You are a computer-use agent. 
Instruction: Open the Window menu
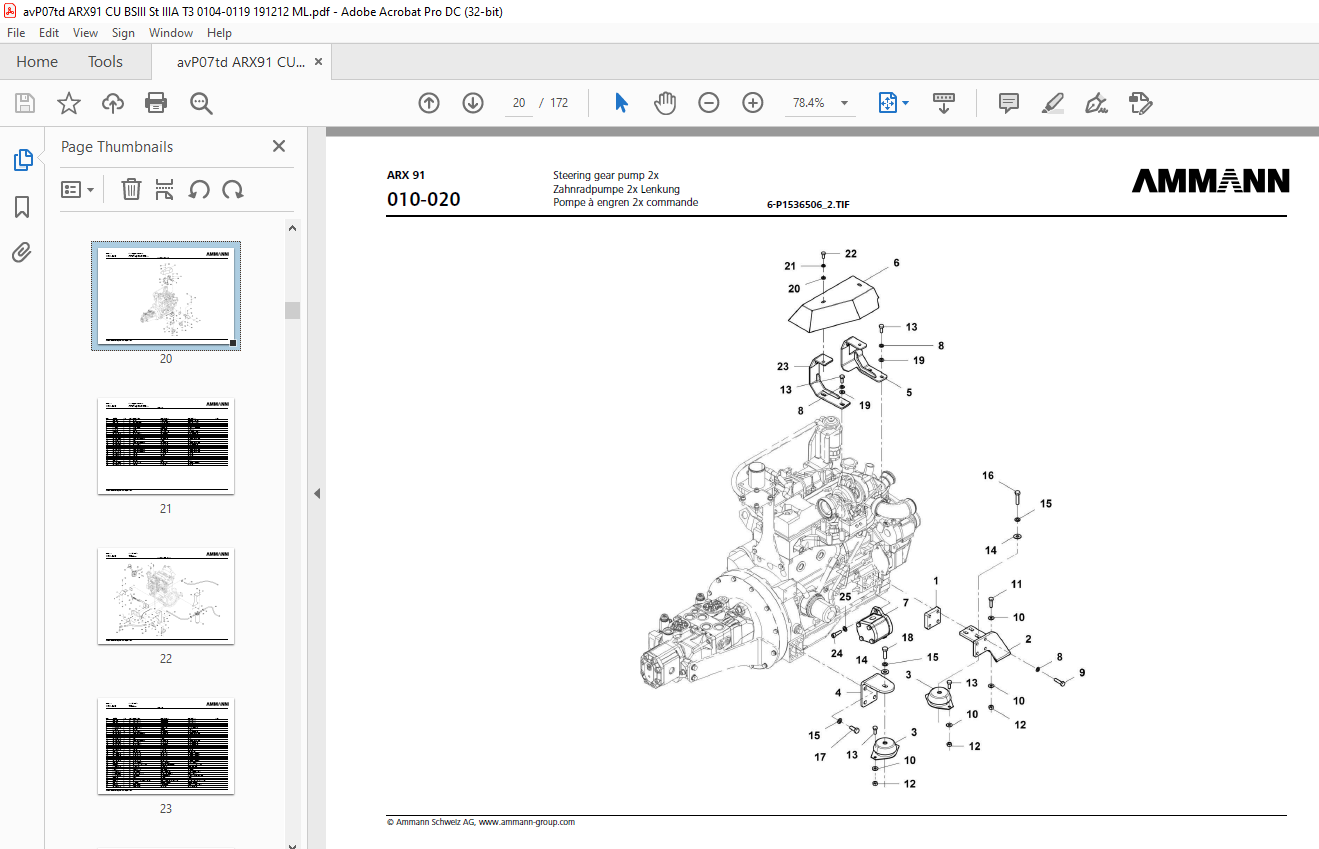(x=171, y=33)
